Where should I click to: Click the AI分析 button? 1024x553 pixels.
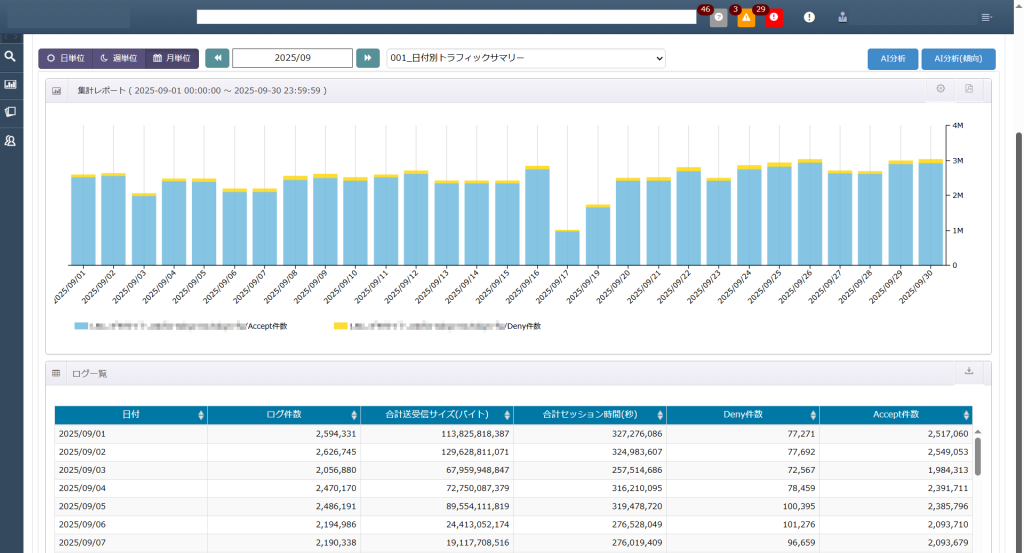pos(892,58)
